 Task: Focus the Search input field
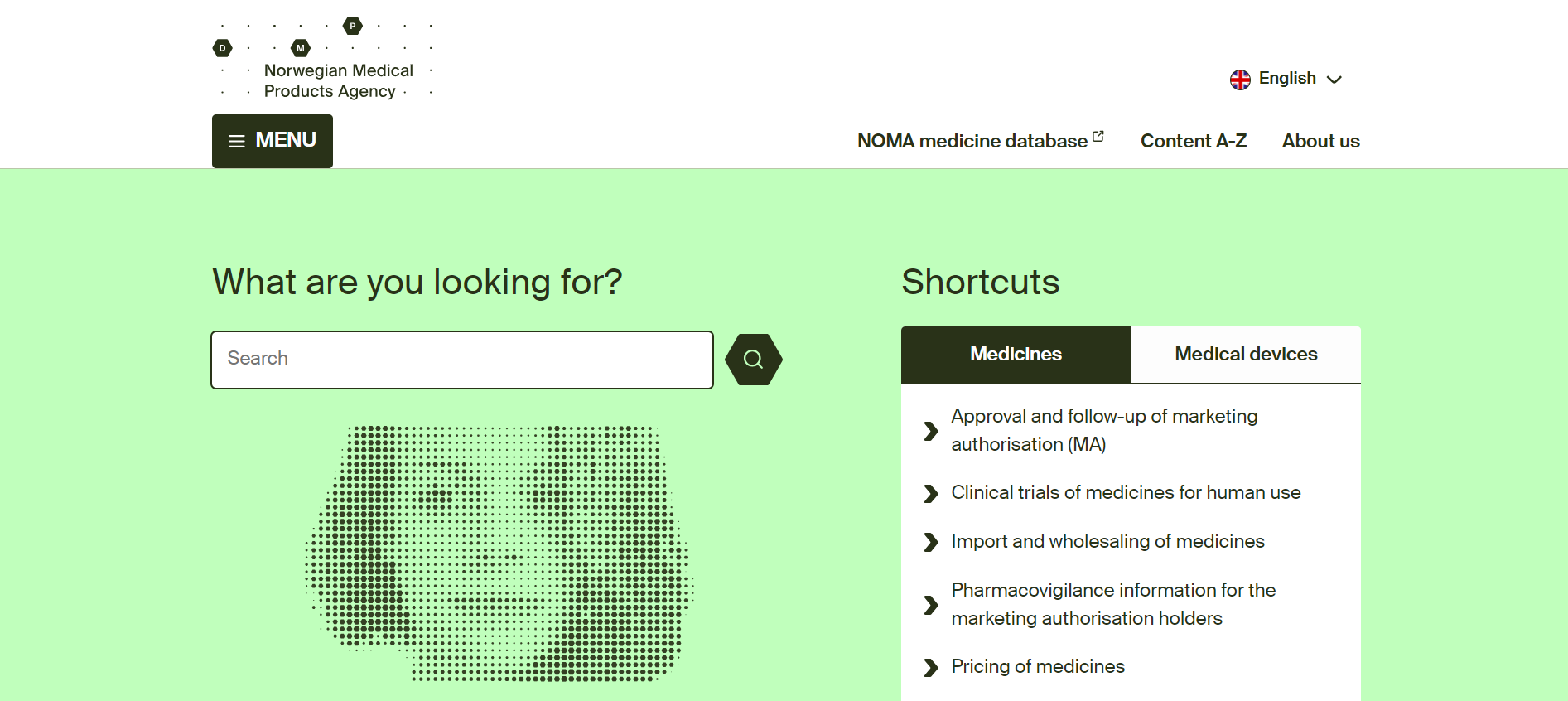coord(462,360)
